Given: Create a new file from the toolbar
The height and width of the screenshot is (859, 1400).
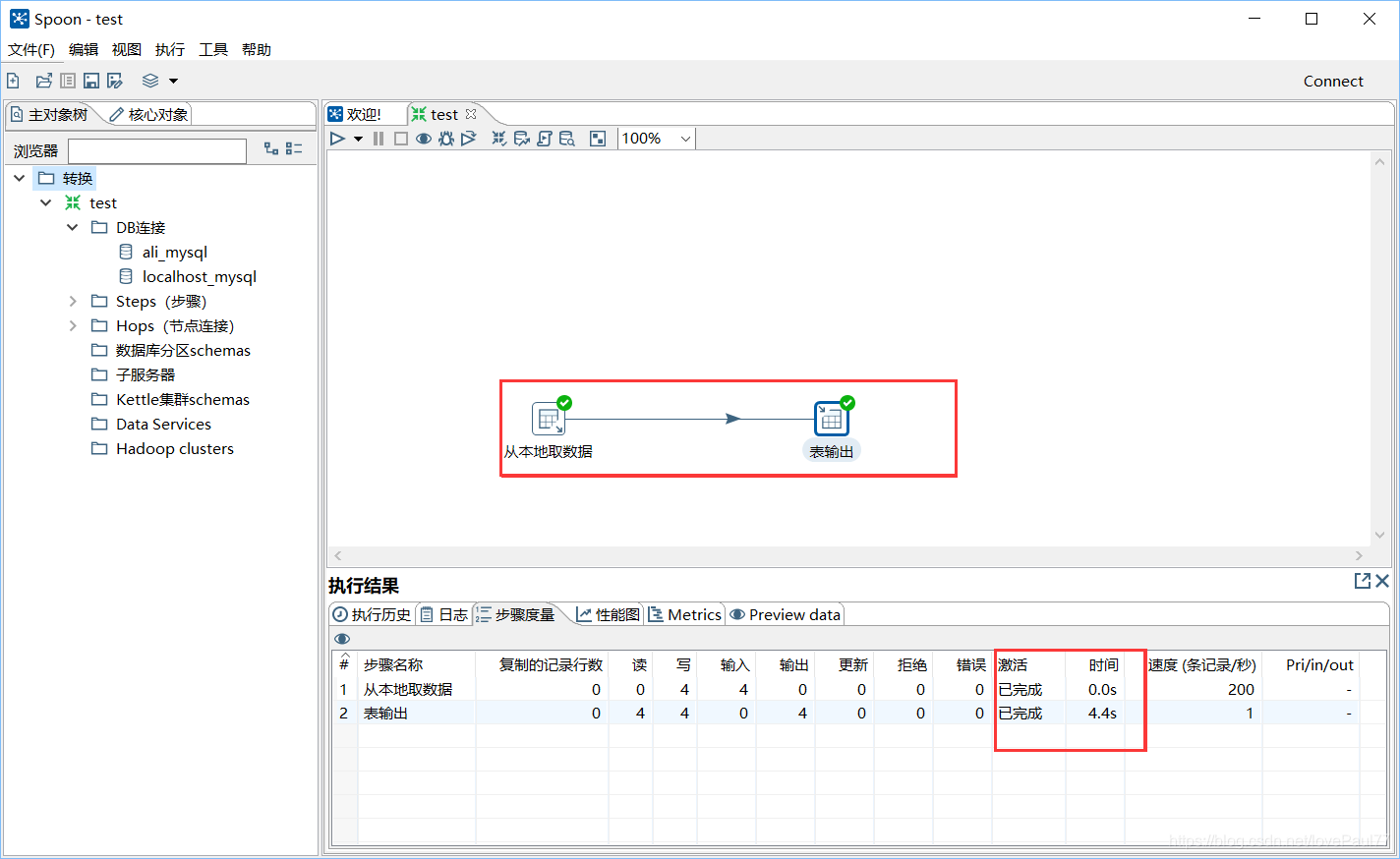Looking at the screenshot, I should pyautogui.click(x=13, y=81).
